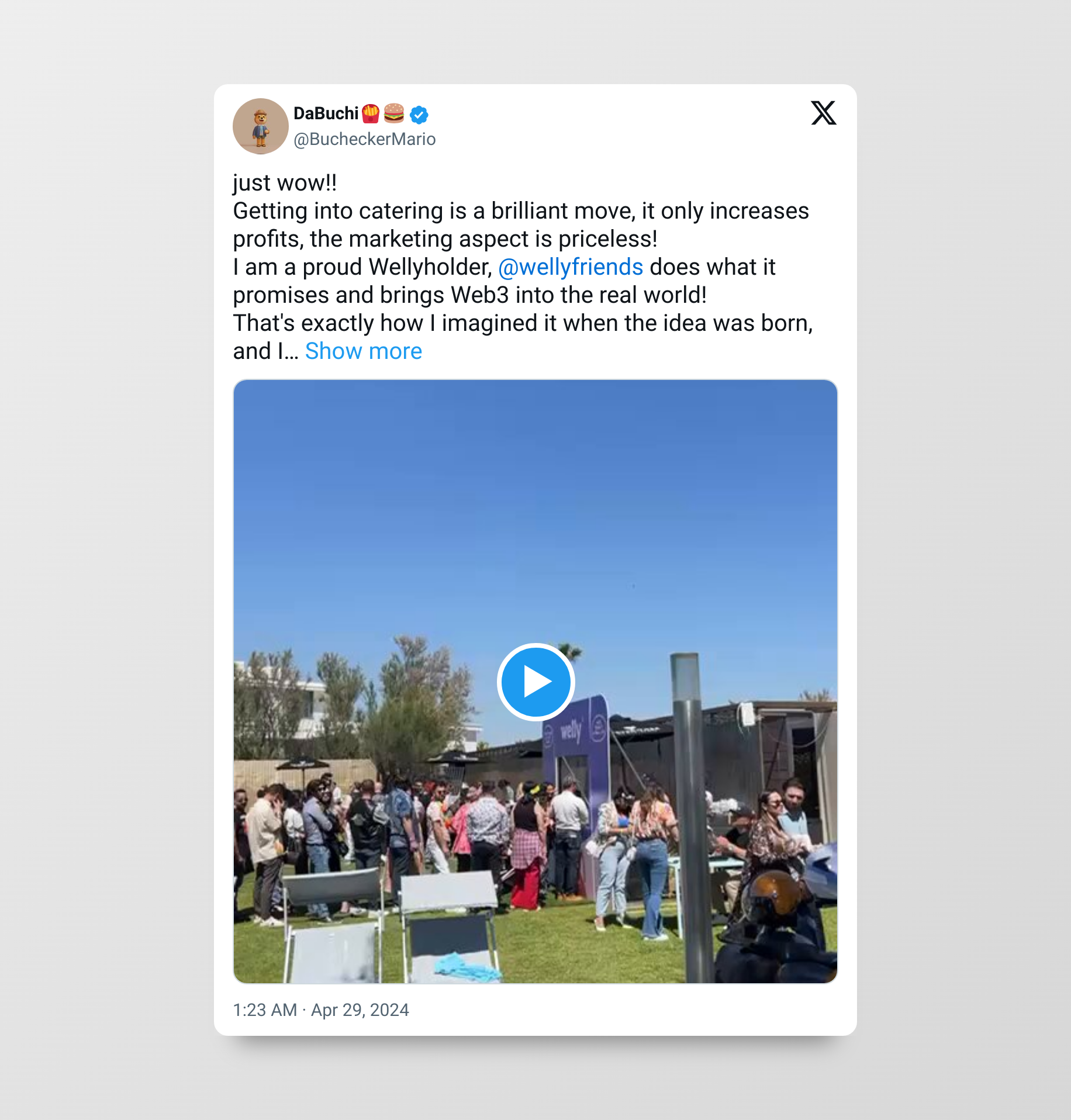
Task: Click the burger emoji beside DaBuchi
Action: click(394, 113)
